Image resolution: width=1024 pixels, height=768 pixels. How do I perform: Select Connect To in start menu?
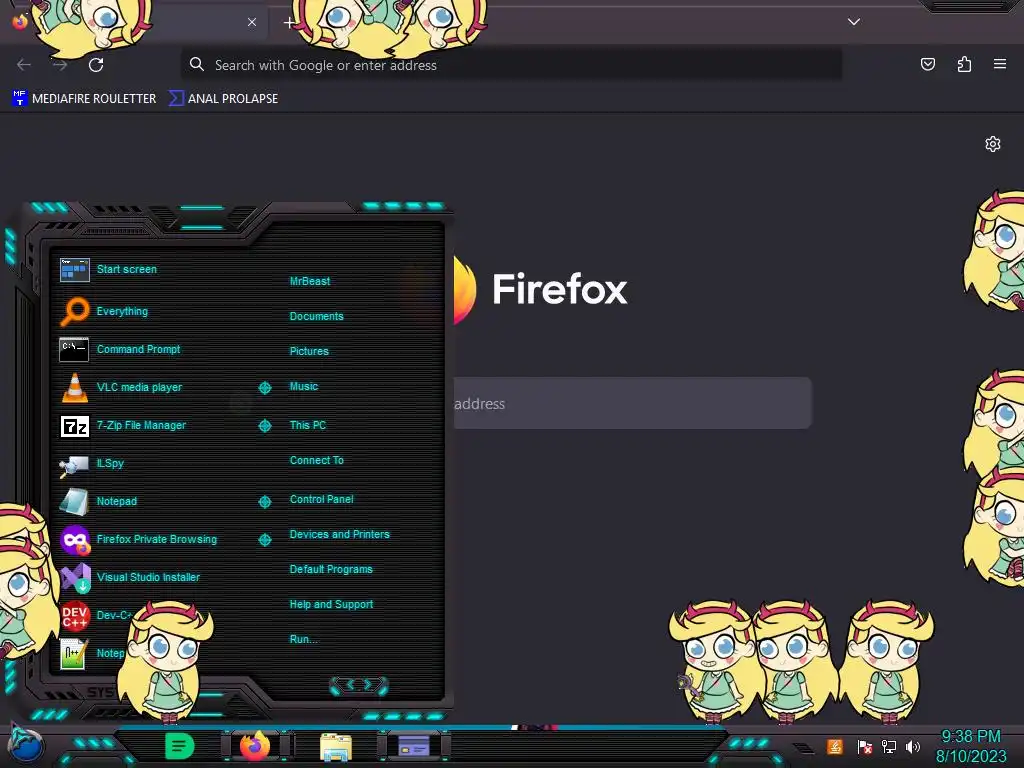316,460
